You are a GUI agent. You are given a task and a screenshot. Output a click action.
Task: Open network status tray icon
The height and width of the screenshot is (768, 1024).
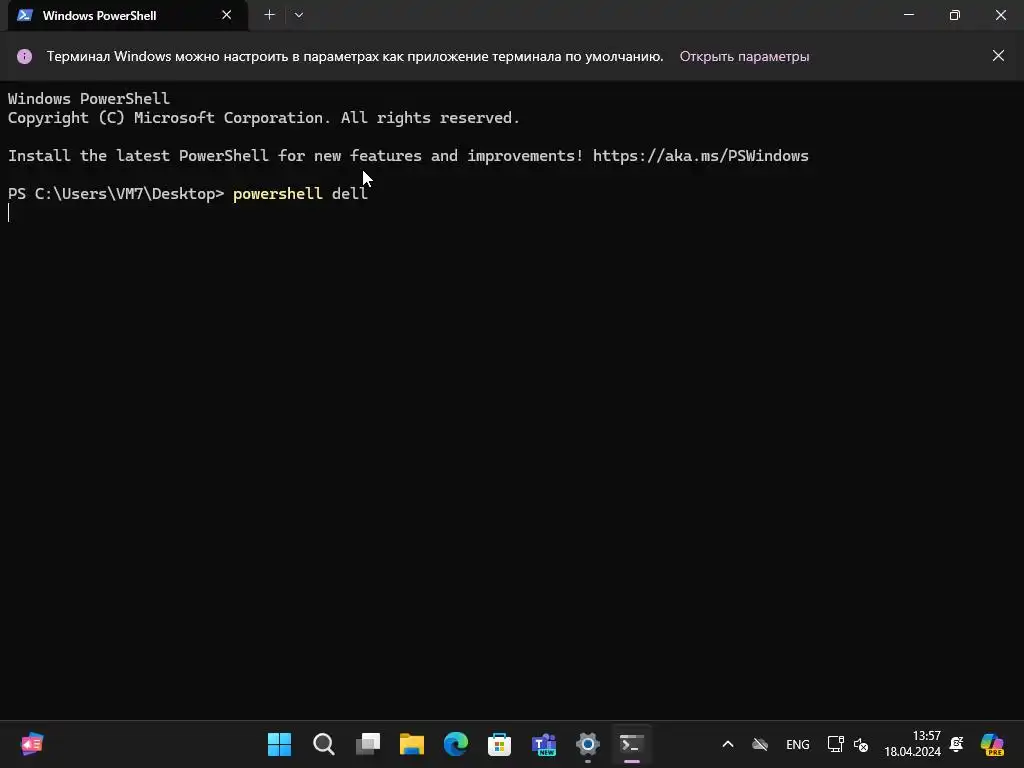pos(835,744)
